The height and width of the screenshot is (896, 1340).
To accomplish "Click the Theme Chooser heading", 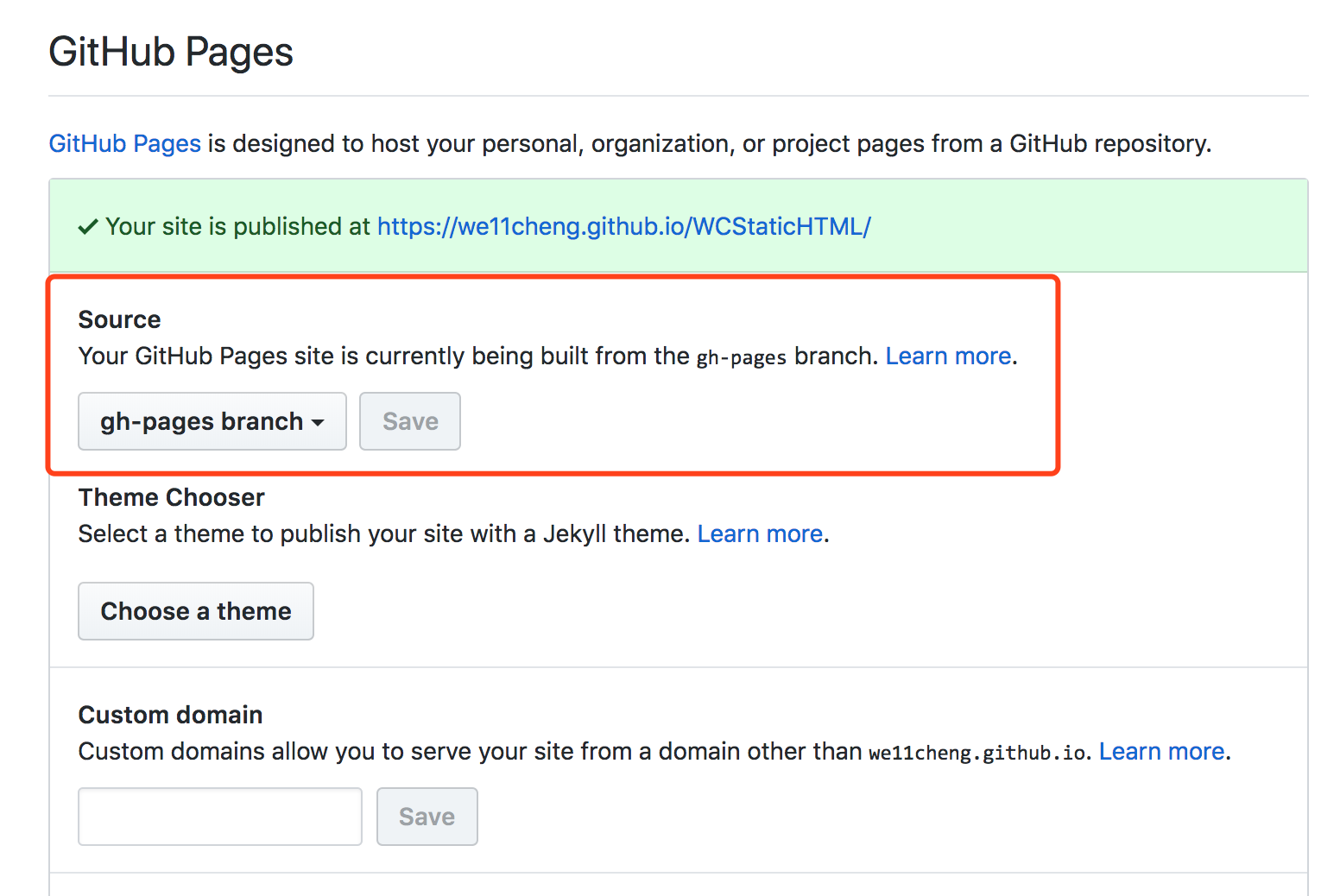I will pos(171,497).
